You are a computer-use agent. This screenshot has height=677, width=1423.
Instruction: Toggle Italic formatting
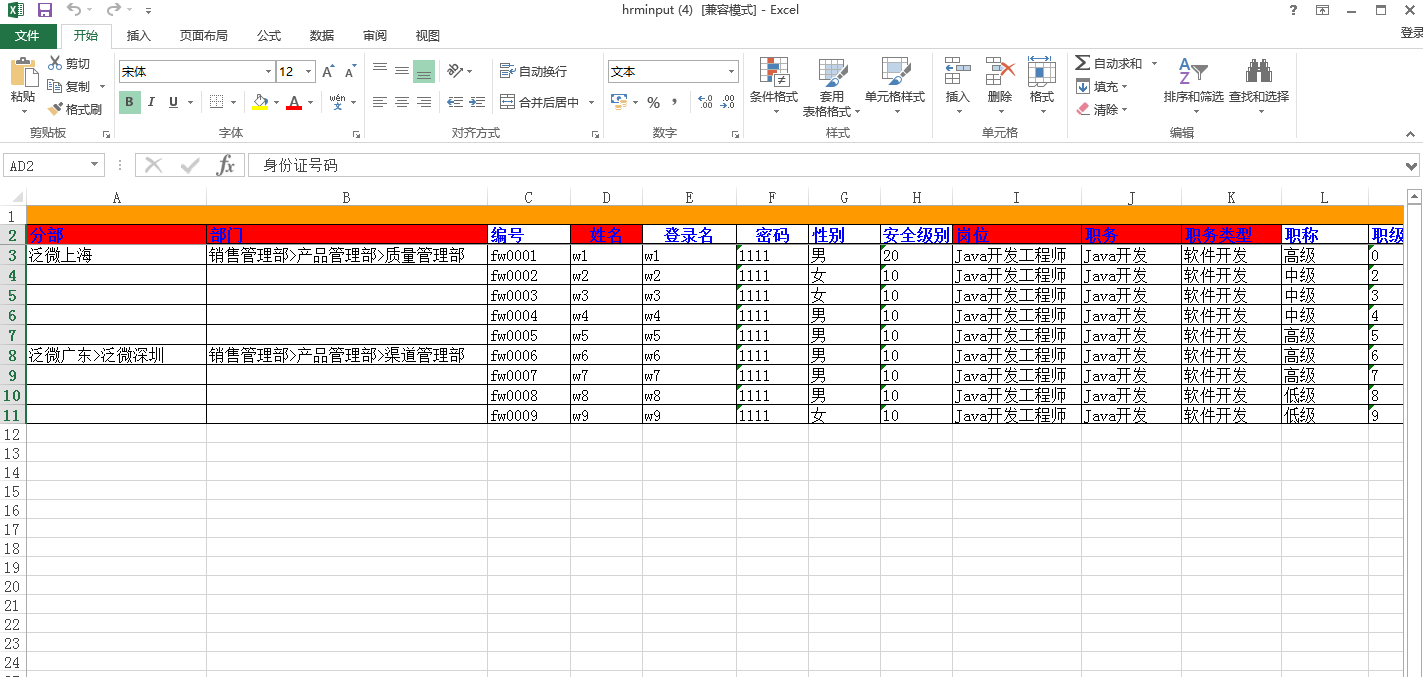point(151,102)
